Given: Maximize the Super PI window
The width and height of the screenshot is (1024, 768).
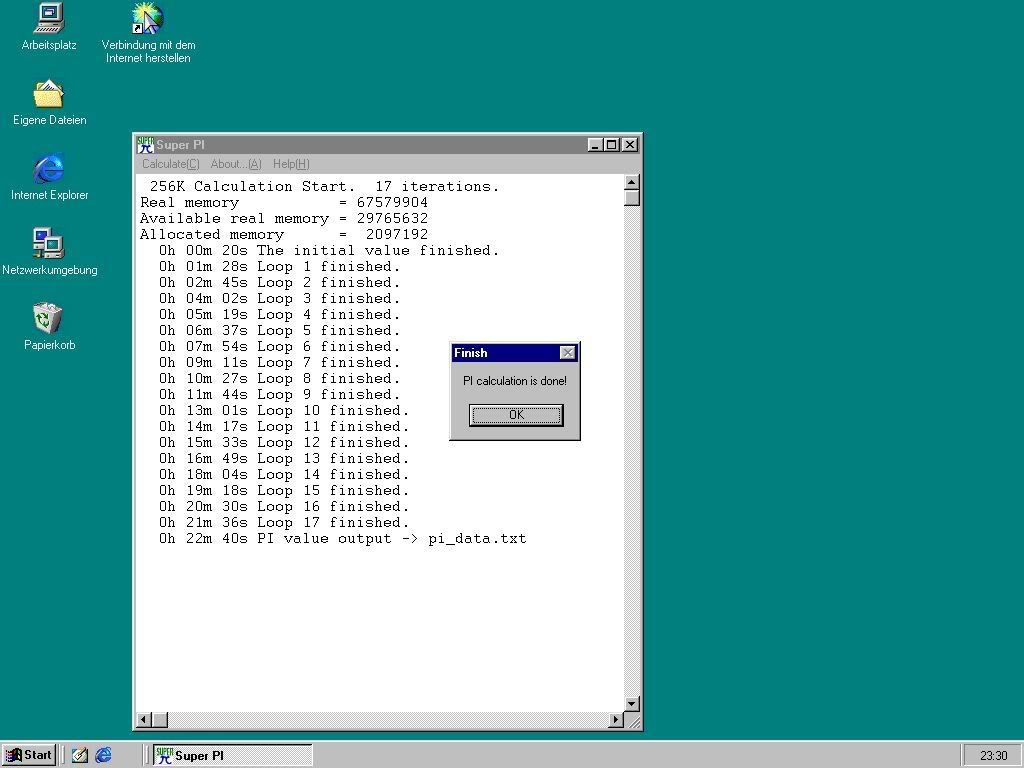Looking at the screenshot, I should coord(611,145).
